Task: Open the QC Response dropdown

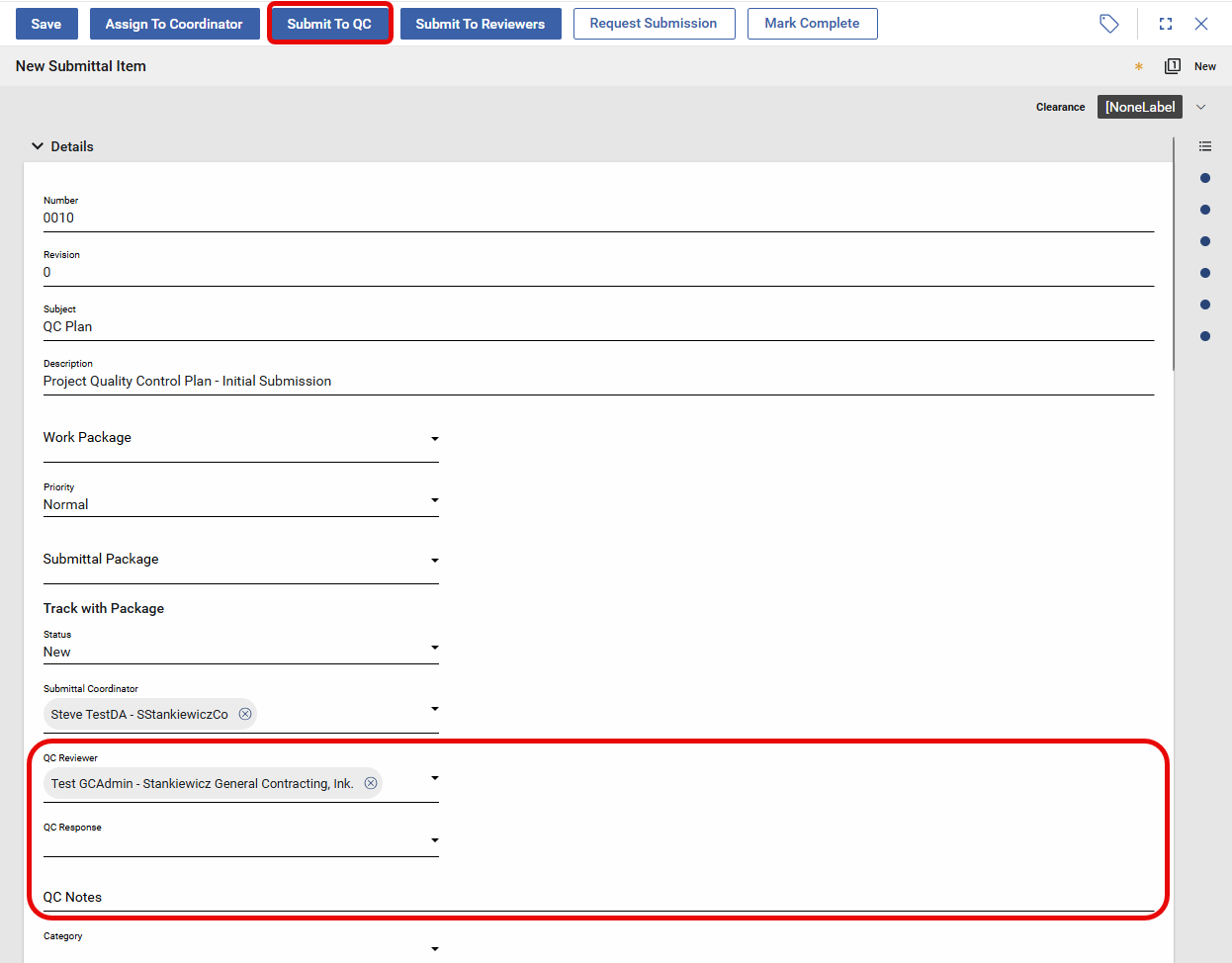Action: pos(434,840)
